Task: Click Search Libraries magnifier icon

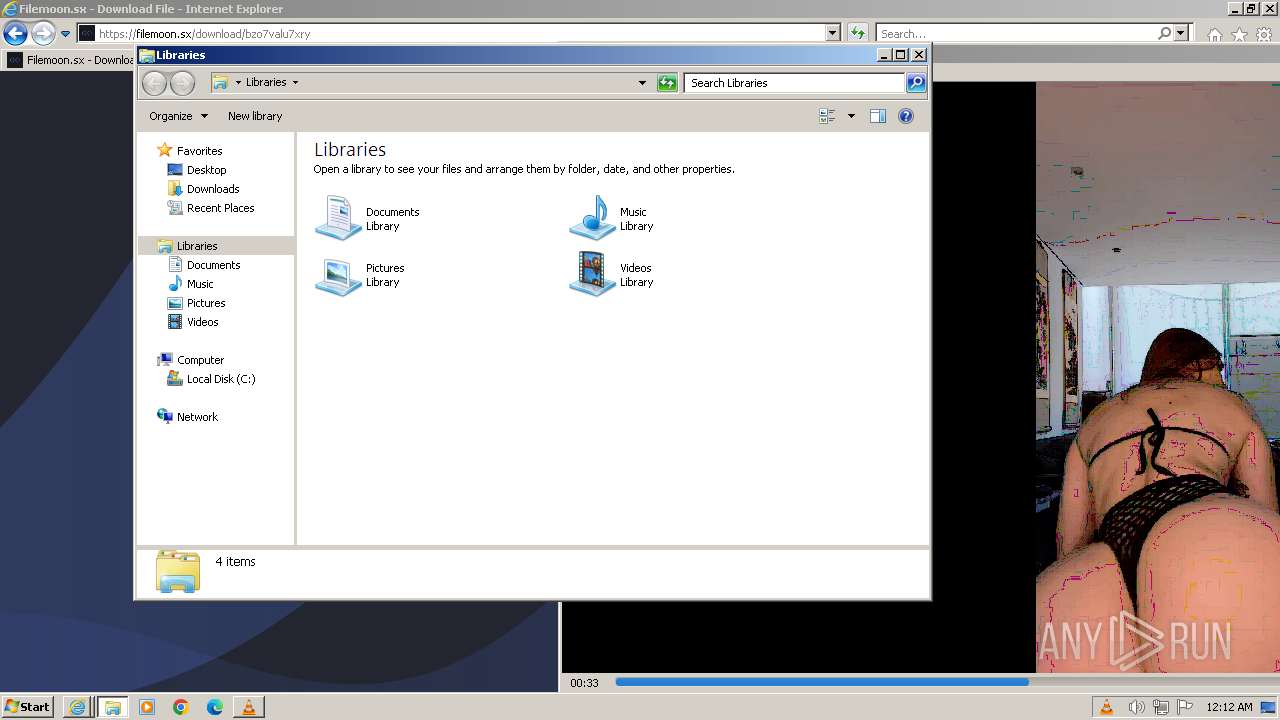Action: (x=916, y=83)
